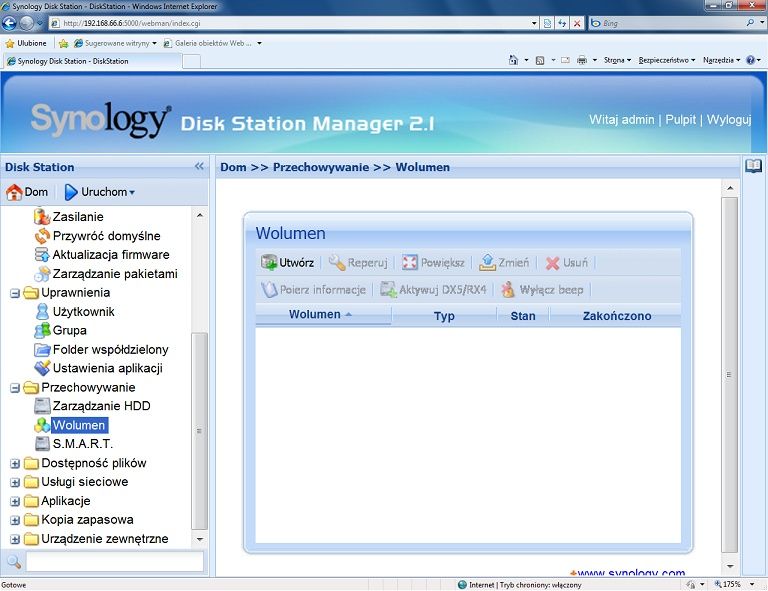Click the Pulpit link
The image size is (768, 591).
pos(680,119)
